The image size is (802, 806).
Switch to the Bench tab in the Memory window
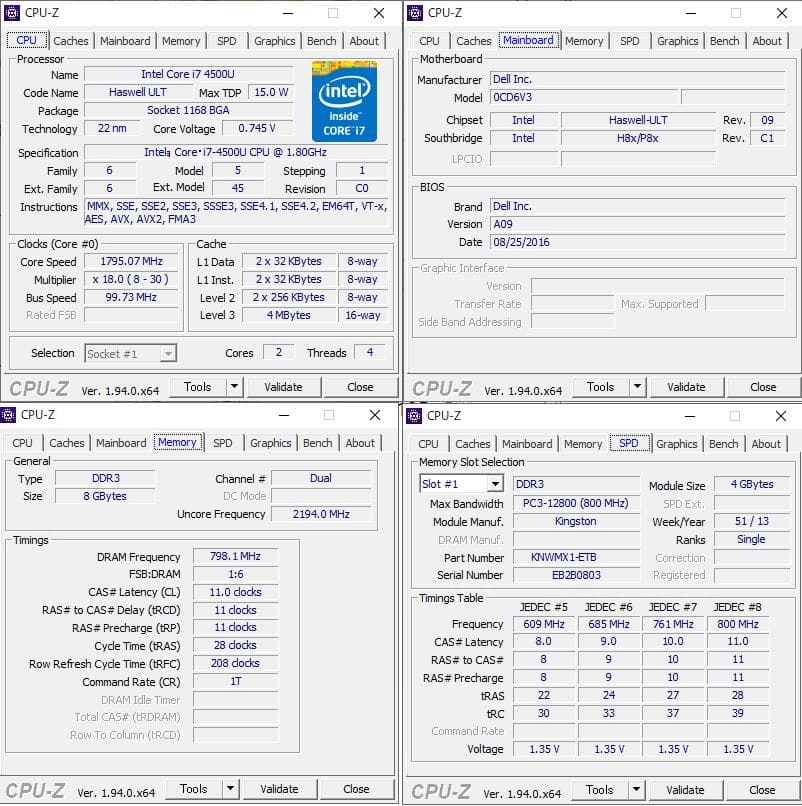click(x=317, y=443)
